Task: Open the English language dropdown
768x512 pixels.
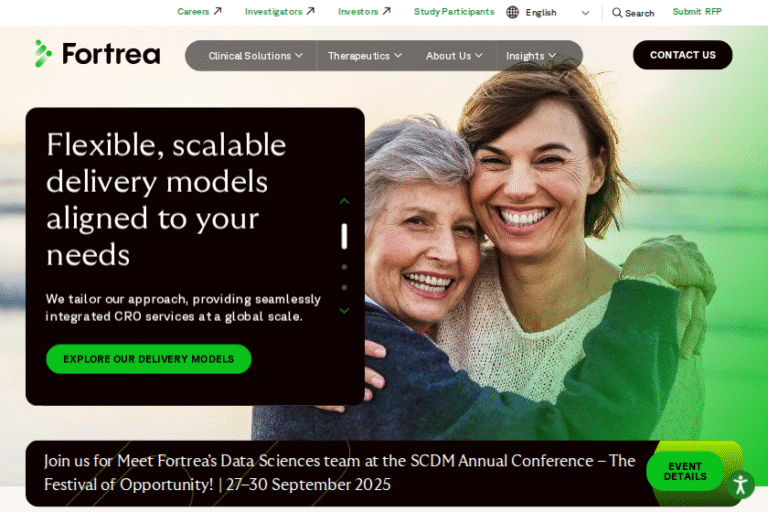Action: tap(556, 13)
